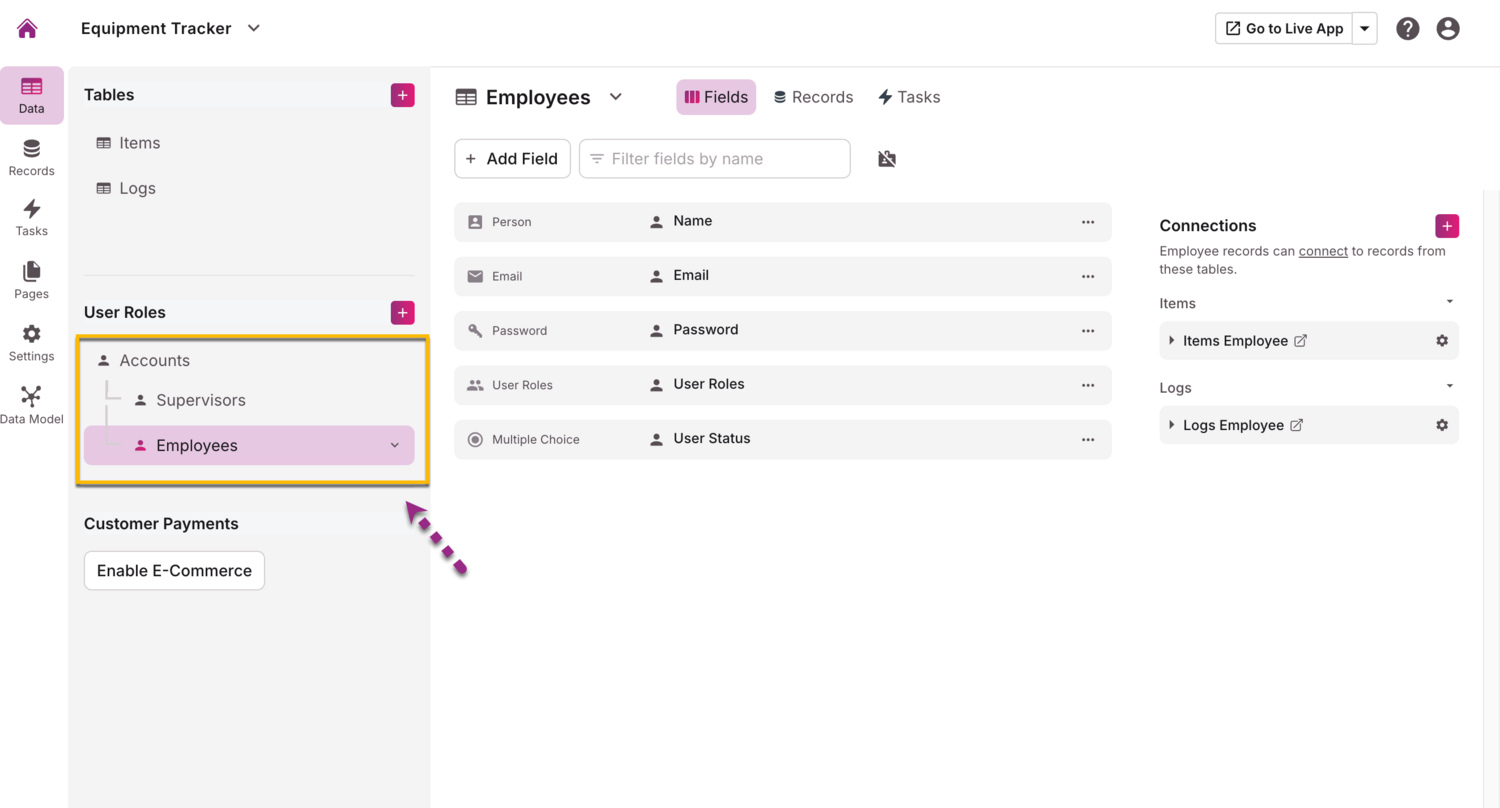The height and width of the screenshot is (808, 1500).
Task: Open the Tasks section in left sidebar
Action: [x=31, y=217]
